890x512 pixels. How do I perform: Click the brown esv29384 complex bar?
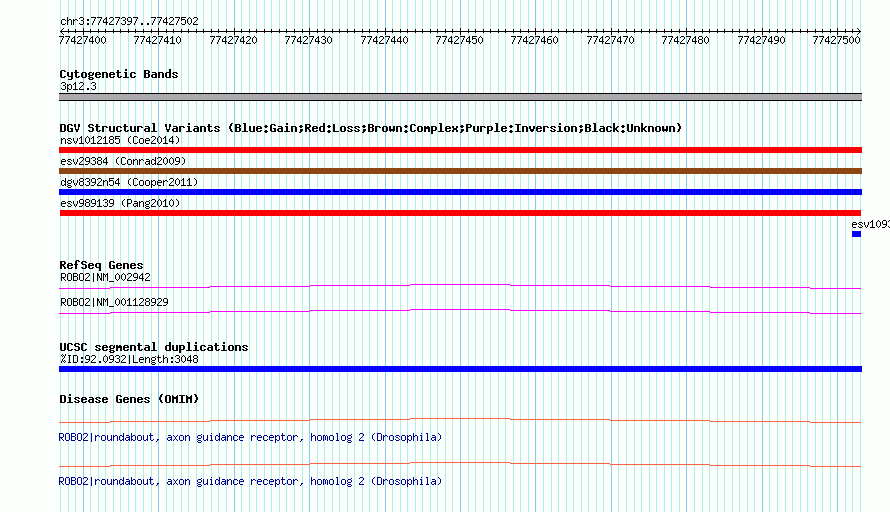tap(460, 171)
